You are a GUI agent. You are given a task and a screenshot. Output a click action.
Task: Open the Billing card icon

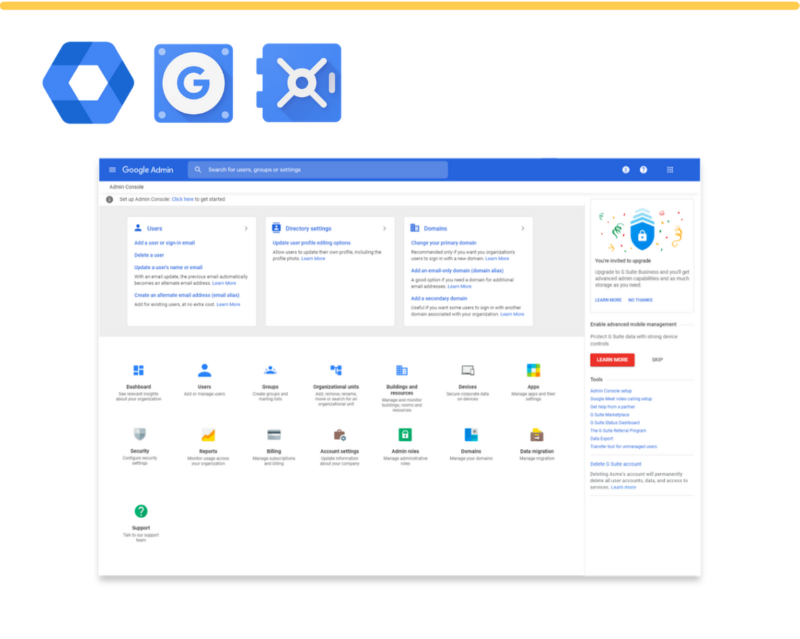click(274, 435)
